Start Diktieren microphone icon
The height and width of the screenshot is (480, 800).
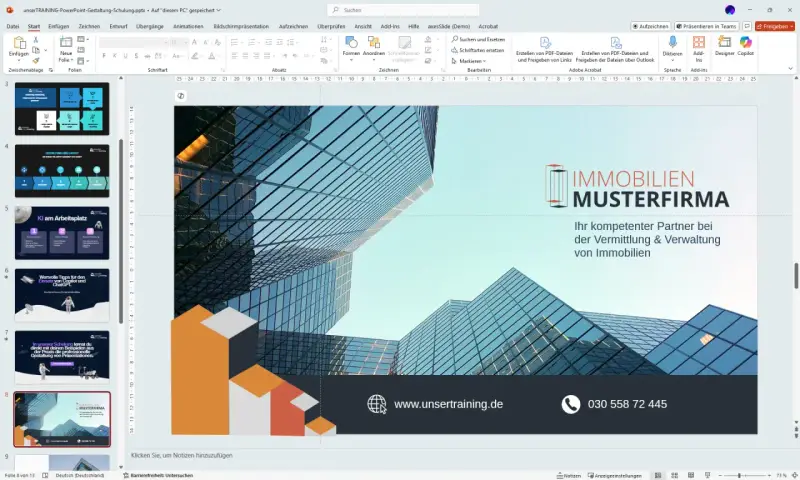(x=672, y=42)
